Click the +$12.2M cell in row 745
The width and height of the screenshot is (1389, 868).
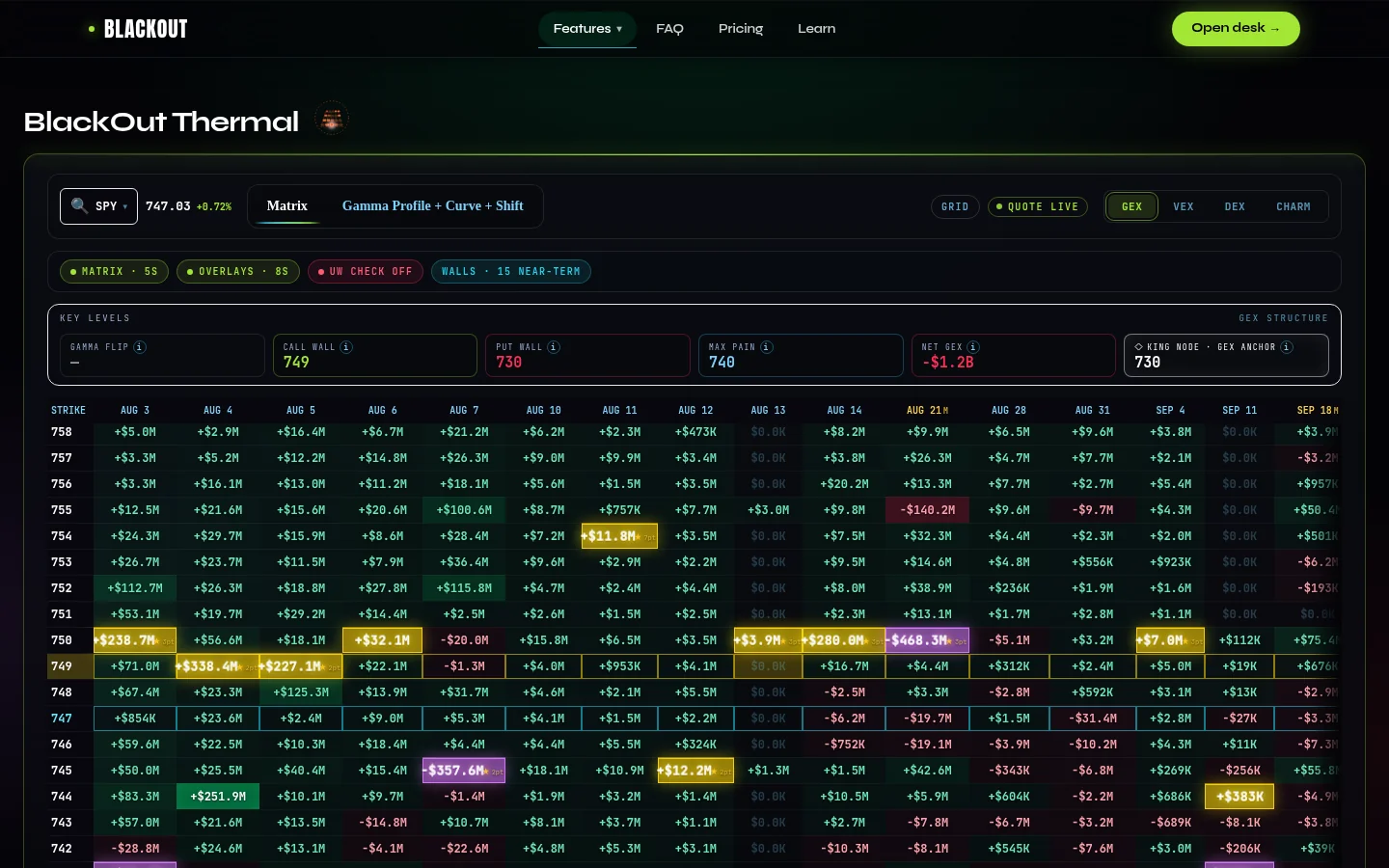tap(695, 771)
